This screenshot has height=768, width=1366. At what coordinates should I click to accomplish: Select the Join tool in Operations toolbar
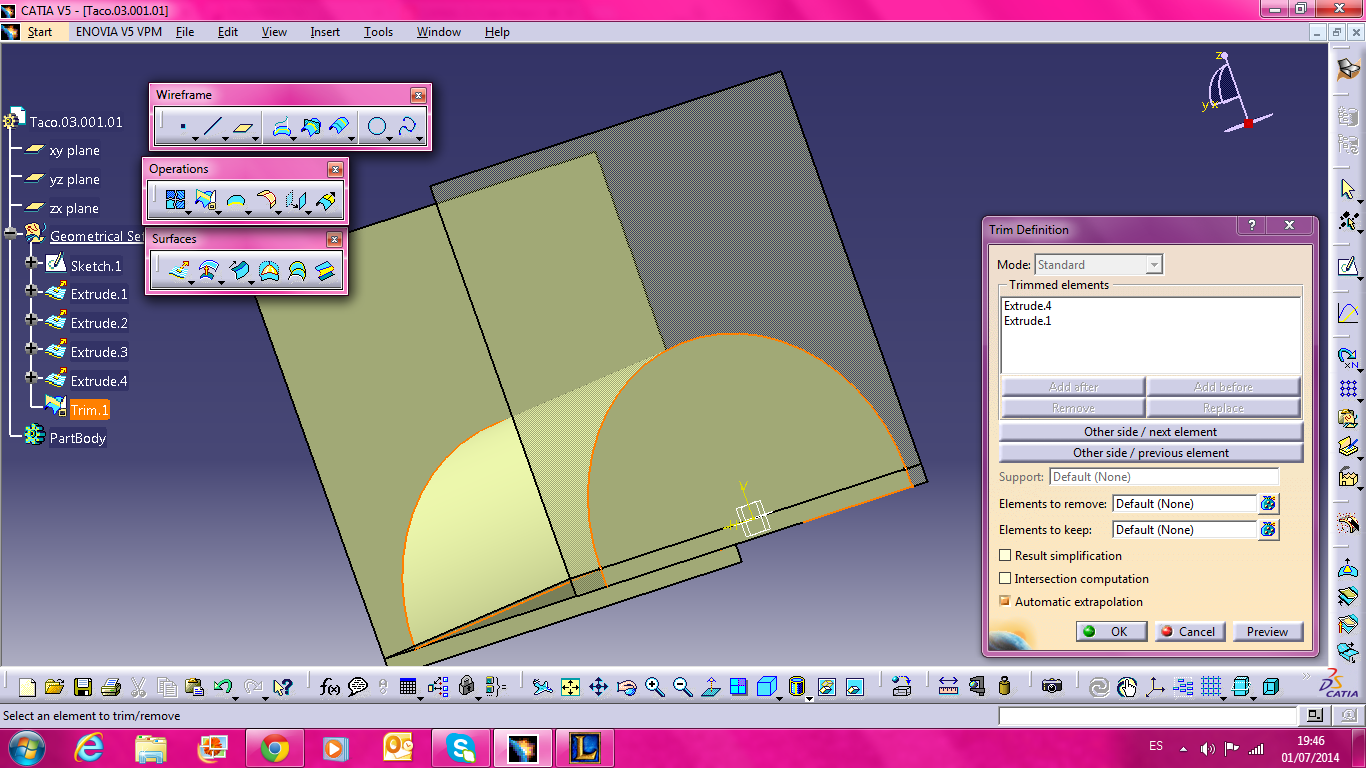176,198
